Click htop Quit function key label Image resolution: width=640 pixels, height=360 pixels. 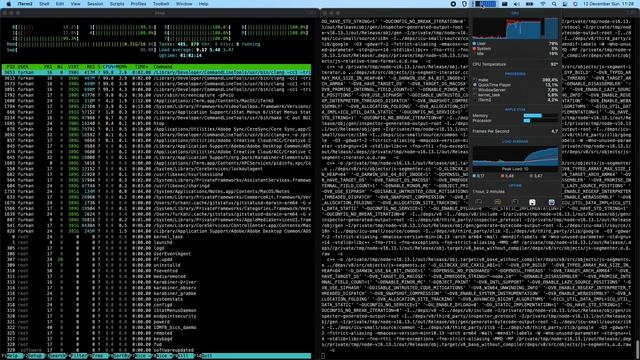[x=207, y=356]
